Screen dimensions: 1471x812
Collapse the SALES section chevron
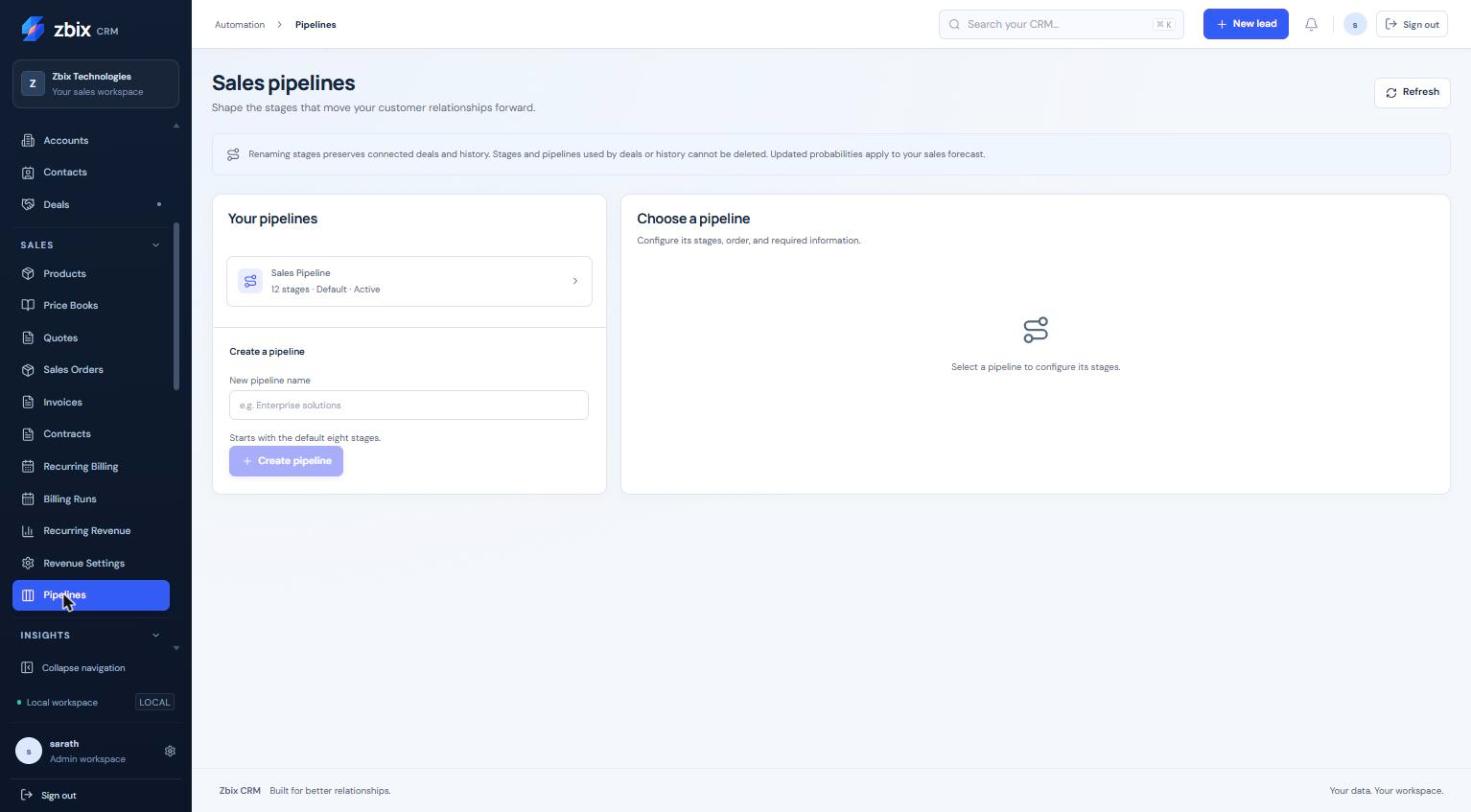click(155, 245)
